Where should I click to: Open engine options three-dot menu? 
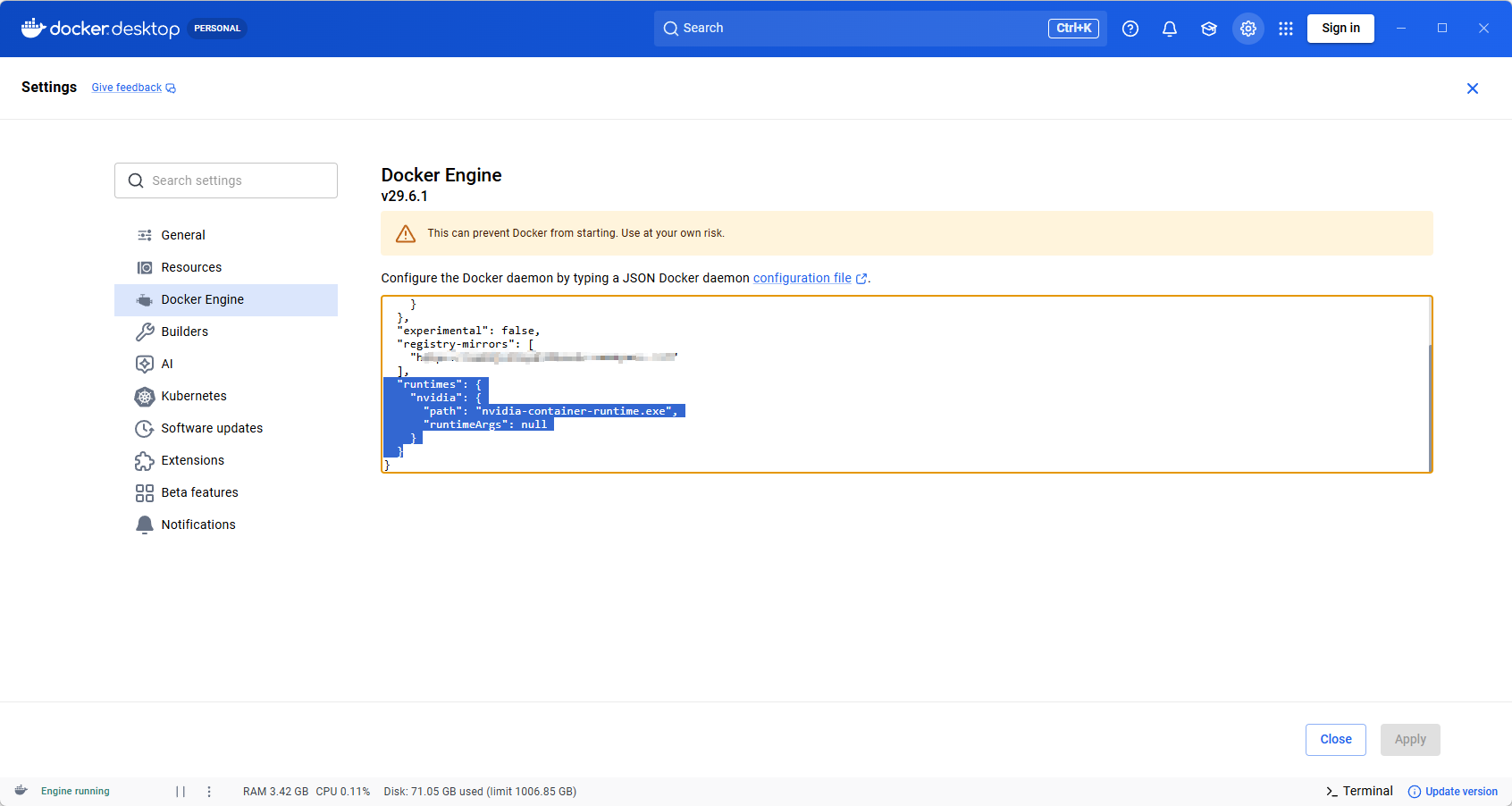click(x=209, y=792)
